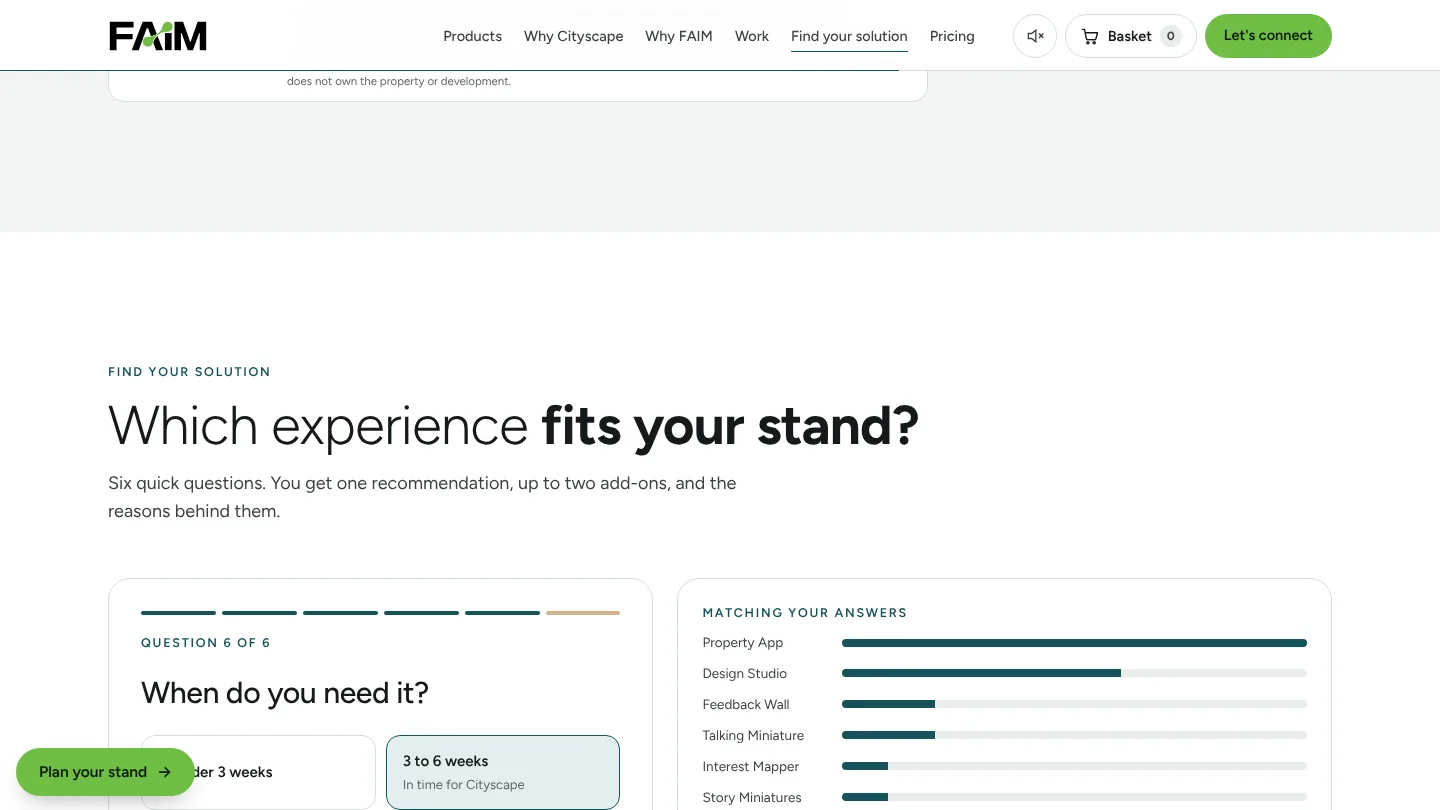Click the Let's connect button
1440x810 pixels.
click(1268, 36)
